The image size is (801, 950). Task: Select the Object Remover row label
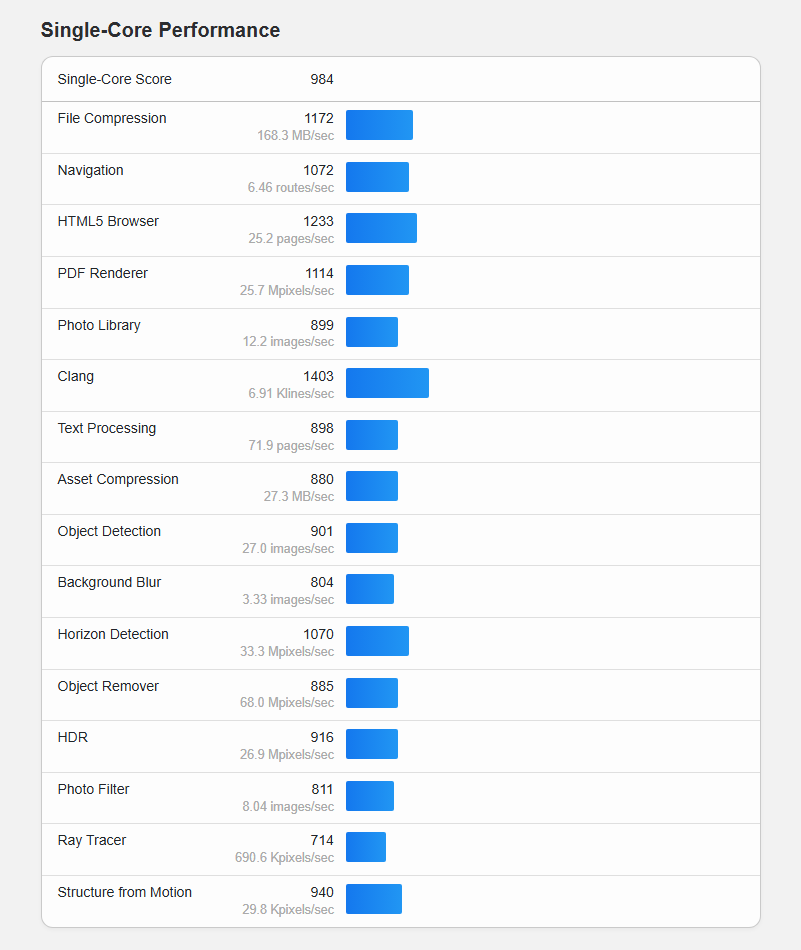coord(108,686)
